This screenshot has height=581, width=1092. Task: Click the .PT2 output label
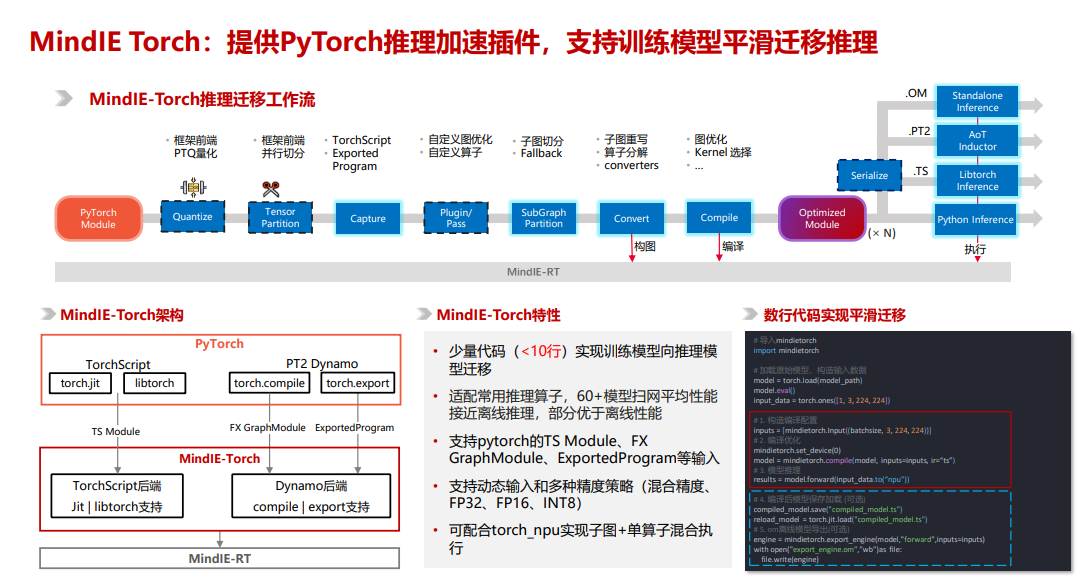point(919,131)
